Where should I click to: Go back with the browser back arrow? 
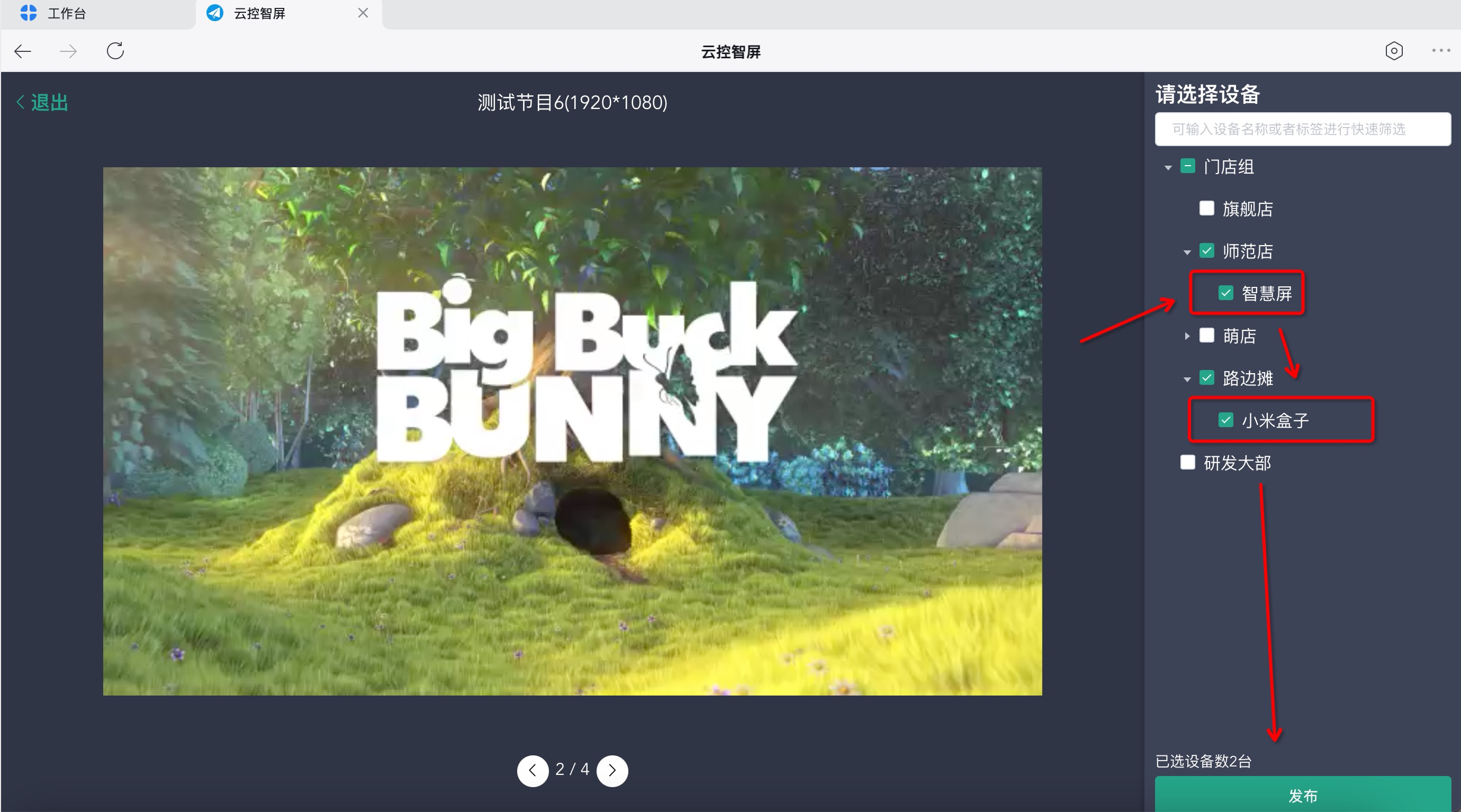click(23, 51)
